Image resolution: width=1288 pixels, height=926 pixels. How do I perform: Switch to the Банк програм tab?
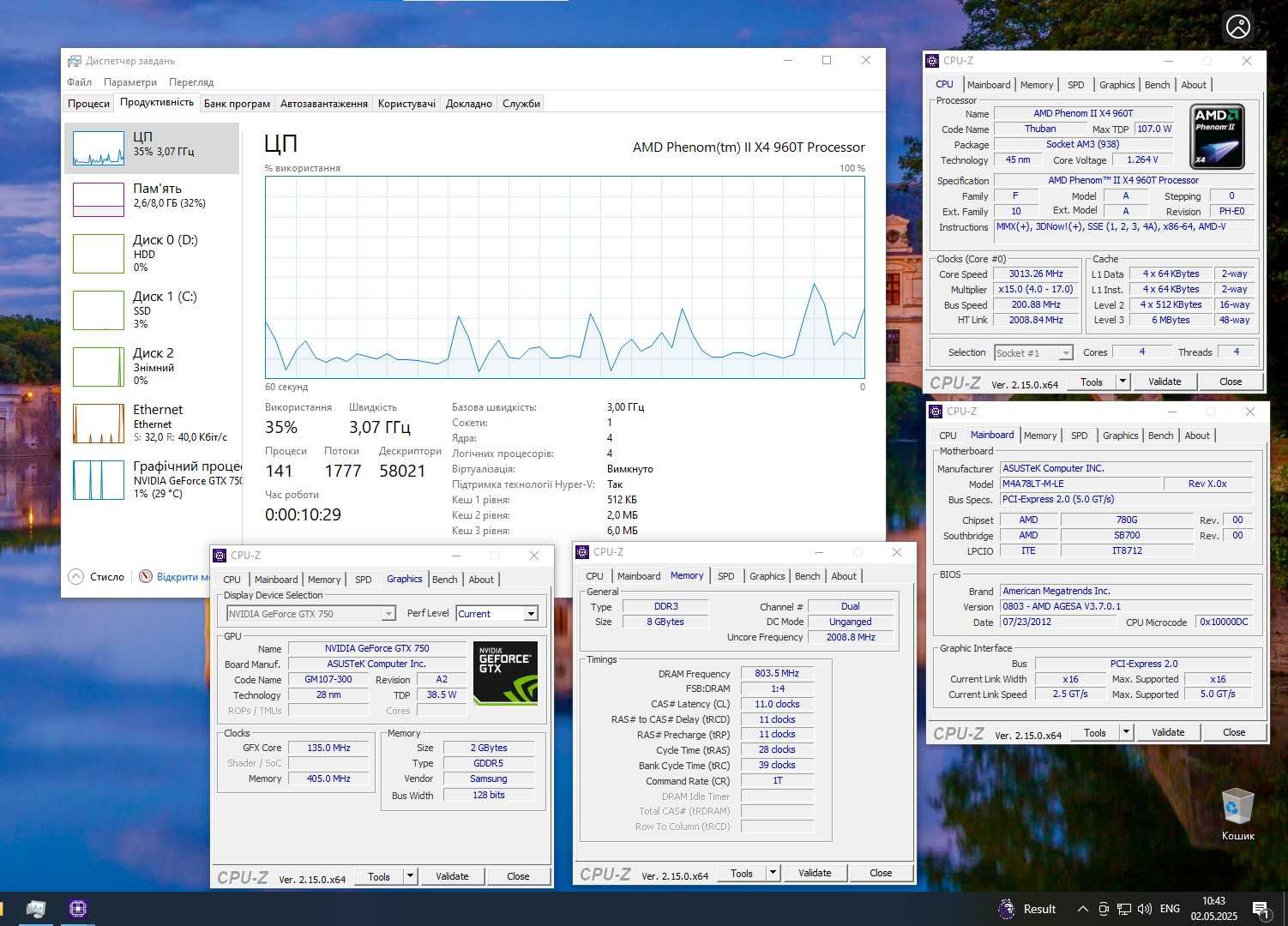point(237,104)
